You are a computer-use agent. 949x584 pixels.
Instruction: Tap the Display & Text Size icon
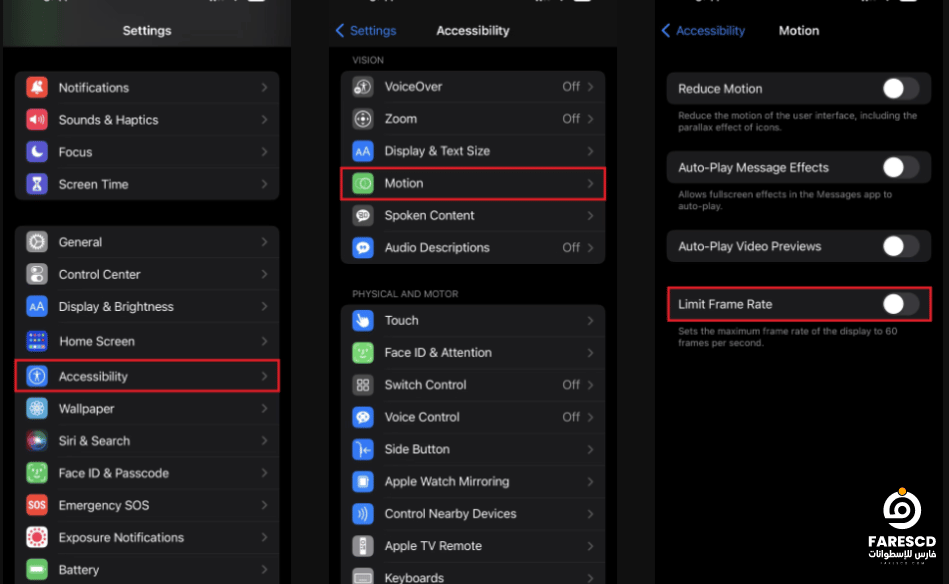pos(363,151)
